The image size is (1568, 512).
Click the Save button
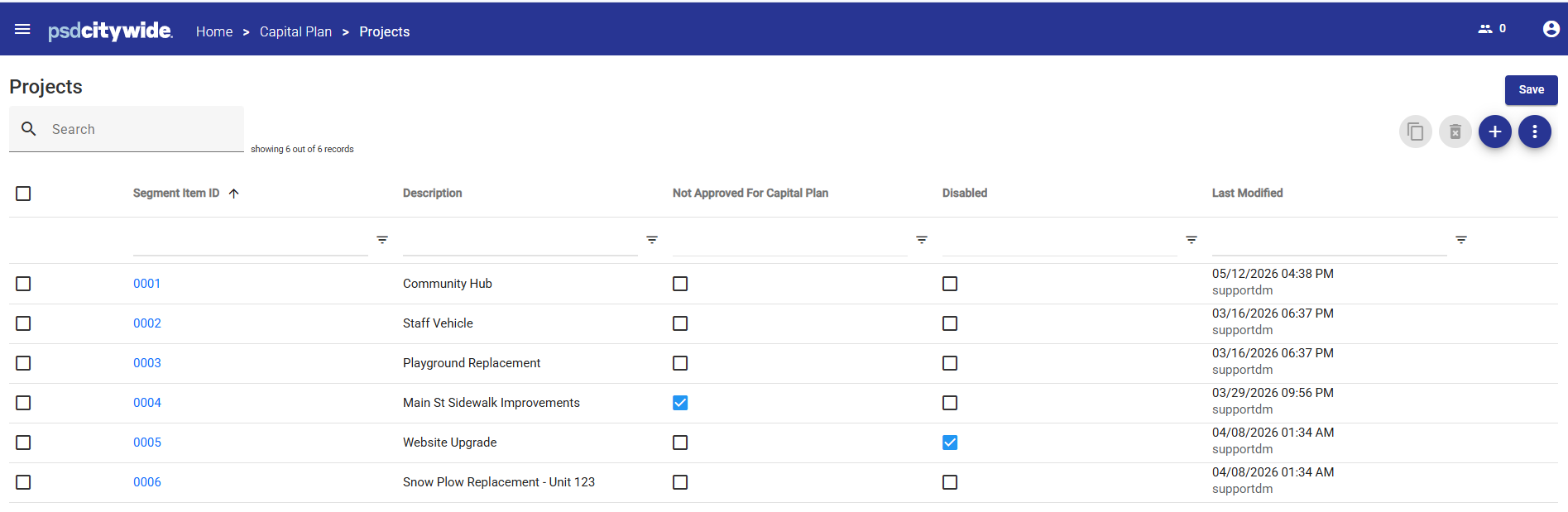[1531, 89]
